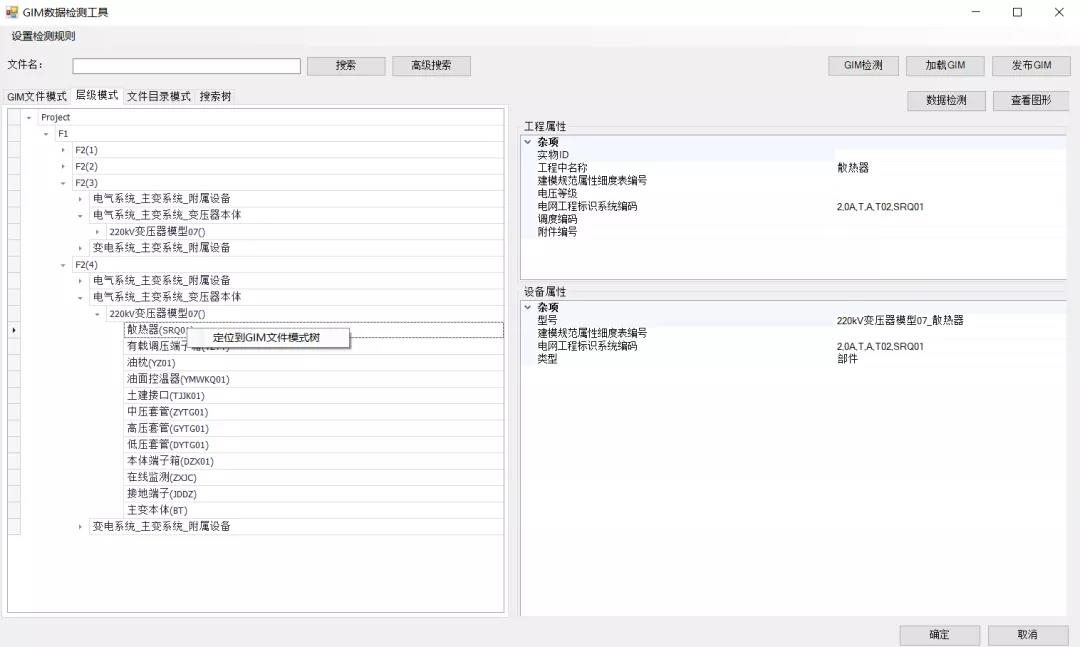Collapse 220kV变压器模型07() under F2(4)
Viewport: 1080px width, 647px height.
(97, 314)
